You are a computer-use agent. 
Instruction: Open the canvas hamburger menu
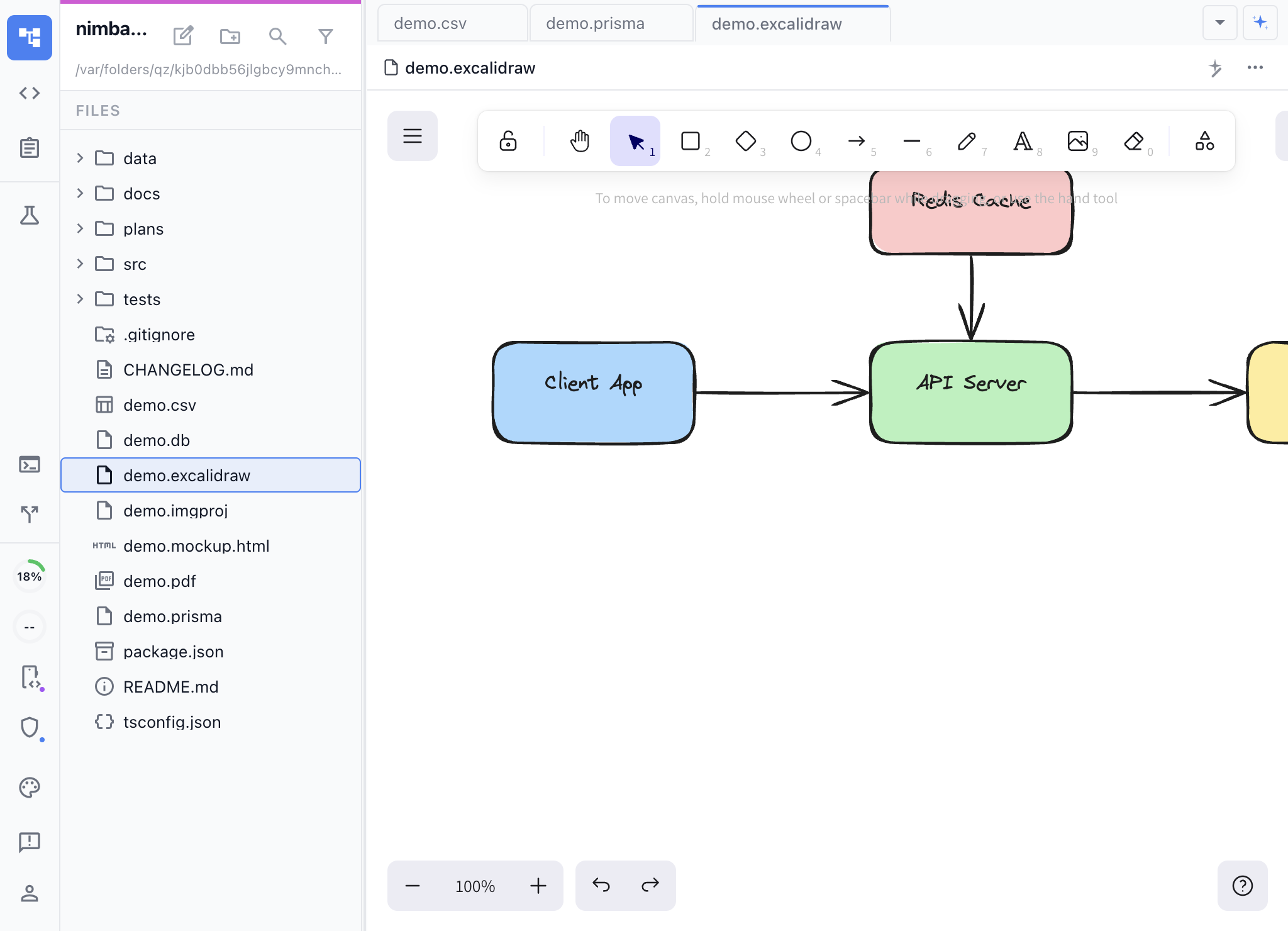[412, 136]
